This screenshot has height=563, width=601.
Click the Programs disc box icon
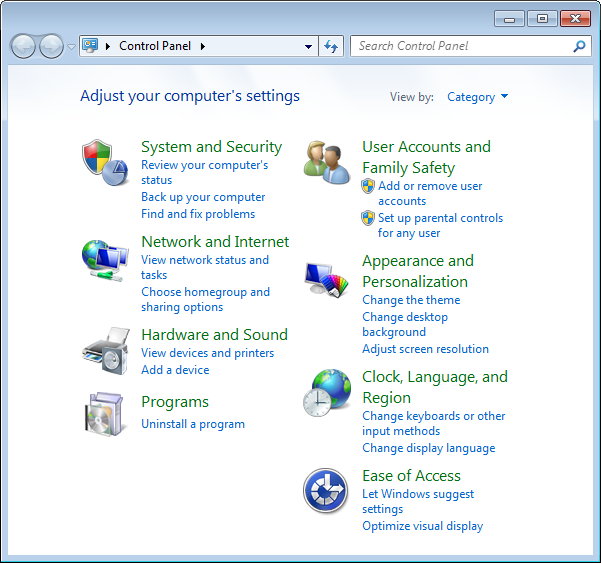click(x=104, y=414)
